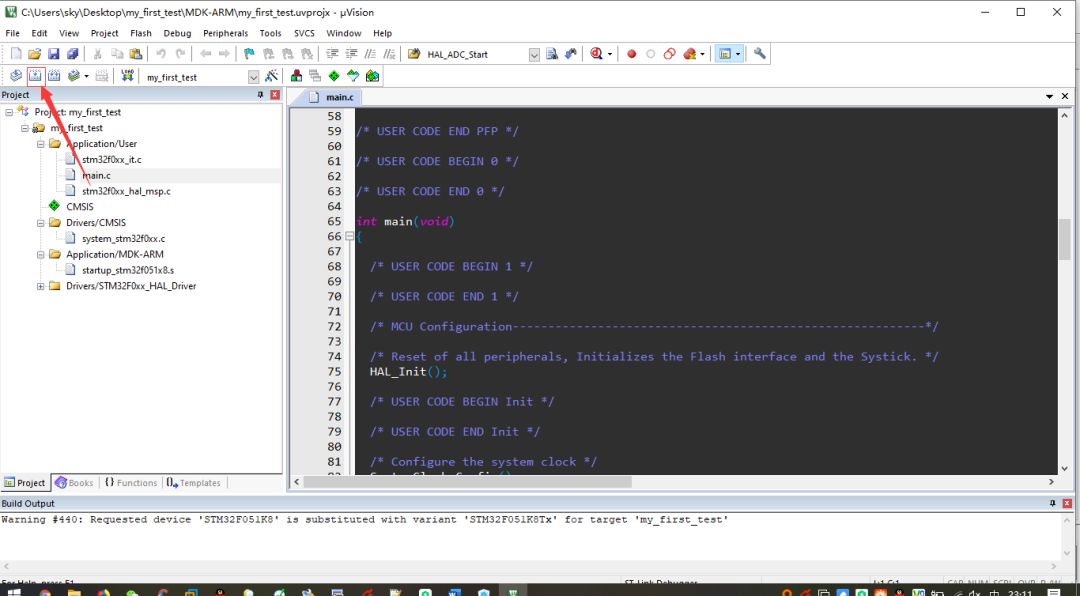The height and width of the screenshot is (596, 1080).
Task: Start the debug session with magnifier icon
Action: tap(597, 54)
